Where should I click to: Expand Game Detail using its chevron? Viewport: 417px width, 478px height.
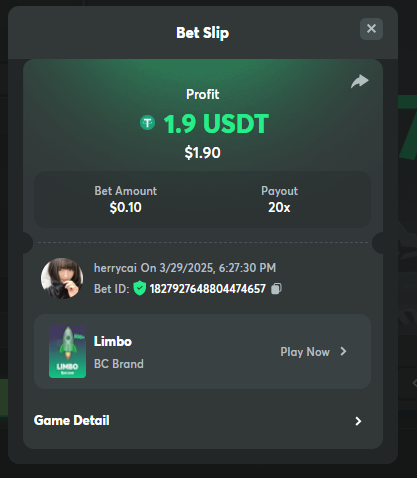(x=358, y=421)
